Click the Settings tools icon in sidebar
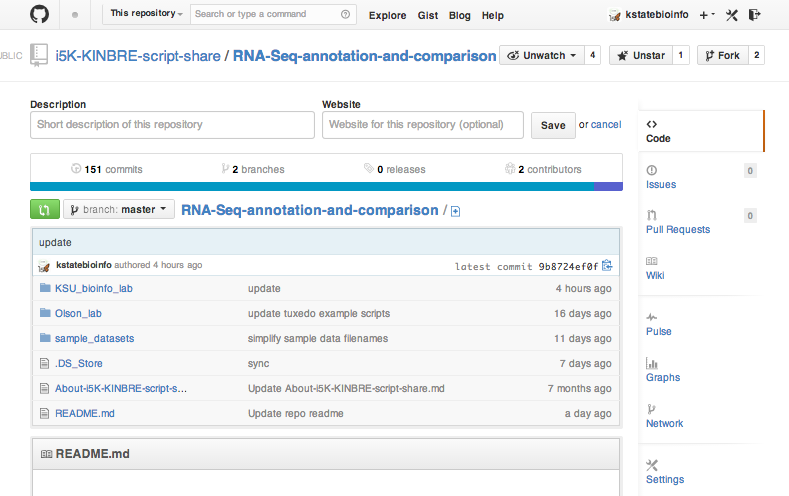Viewport: 789px width, 496px height. pos(652,465)
